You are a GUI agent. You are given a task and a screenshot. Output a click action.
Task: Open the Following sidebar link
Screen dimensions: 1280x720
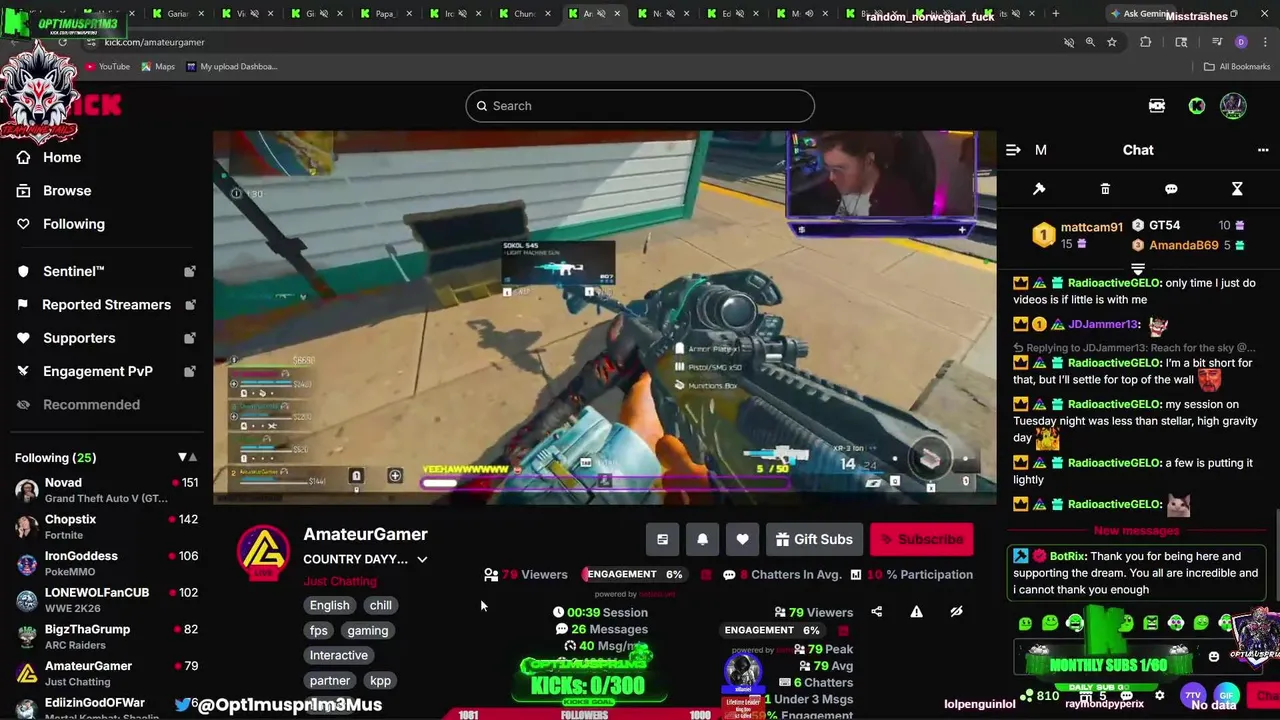73,224
